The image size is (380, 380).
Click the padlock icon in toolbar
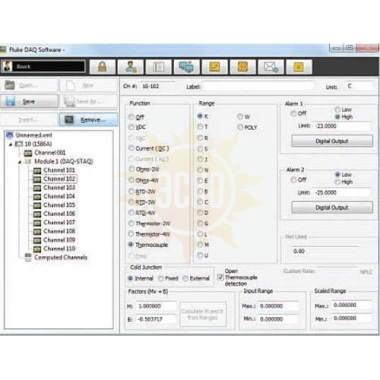tap(102, 67)
